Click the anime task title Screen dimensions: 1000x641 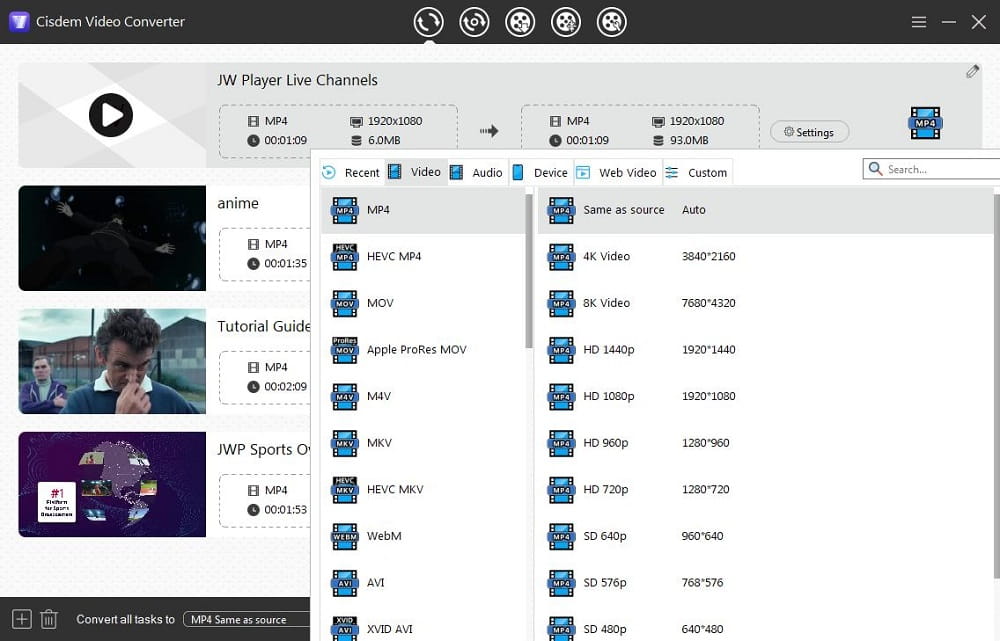(238, 203)
